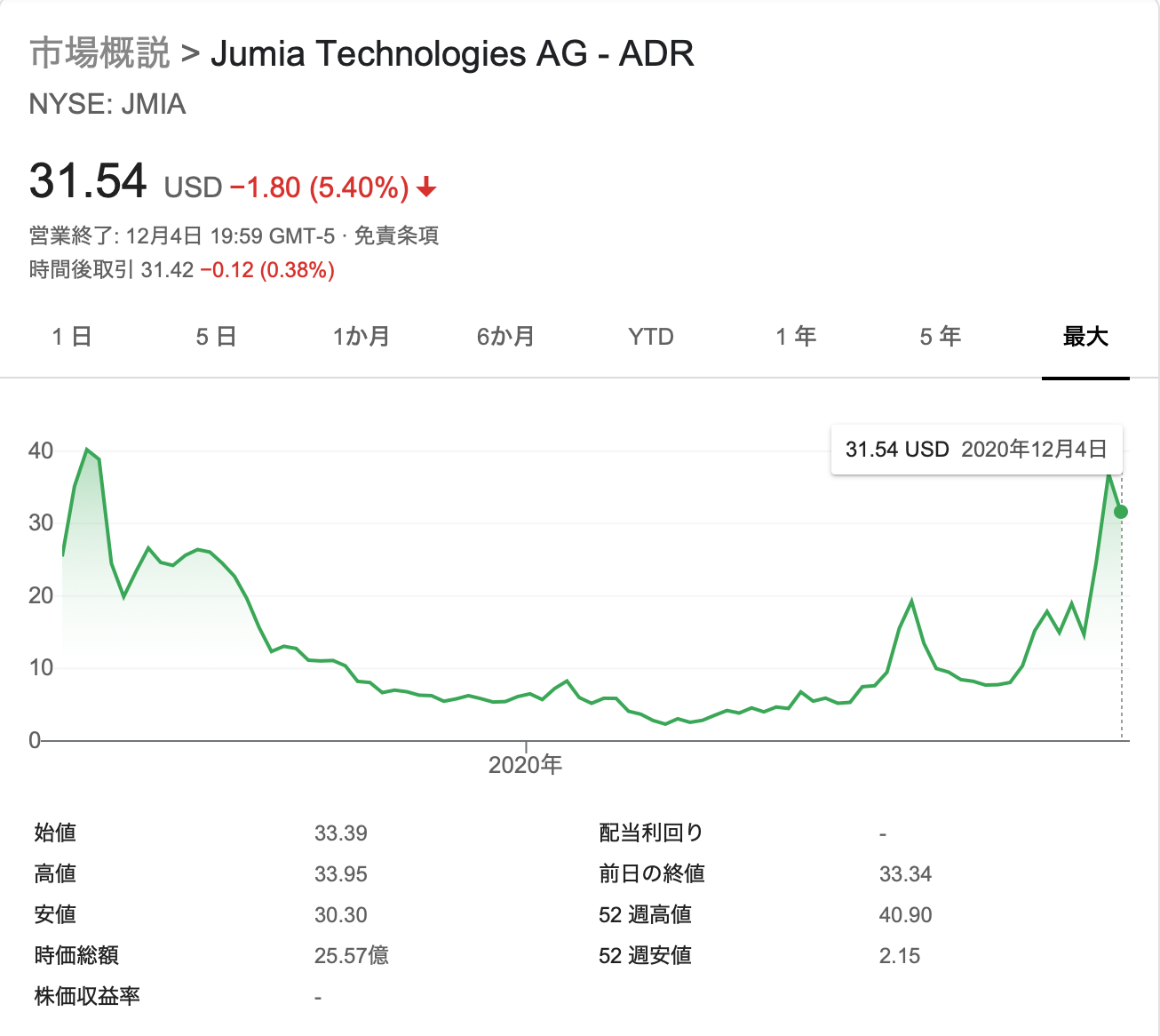Switch chart to 6か月 range

point(505,337)
